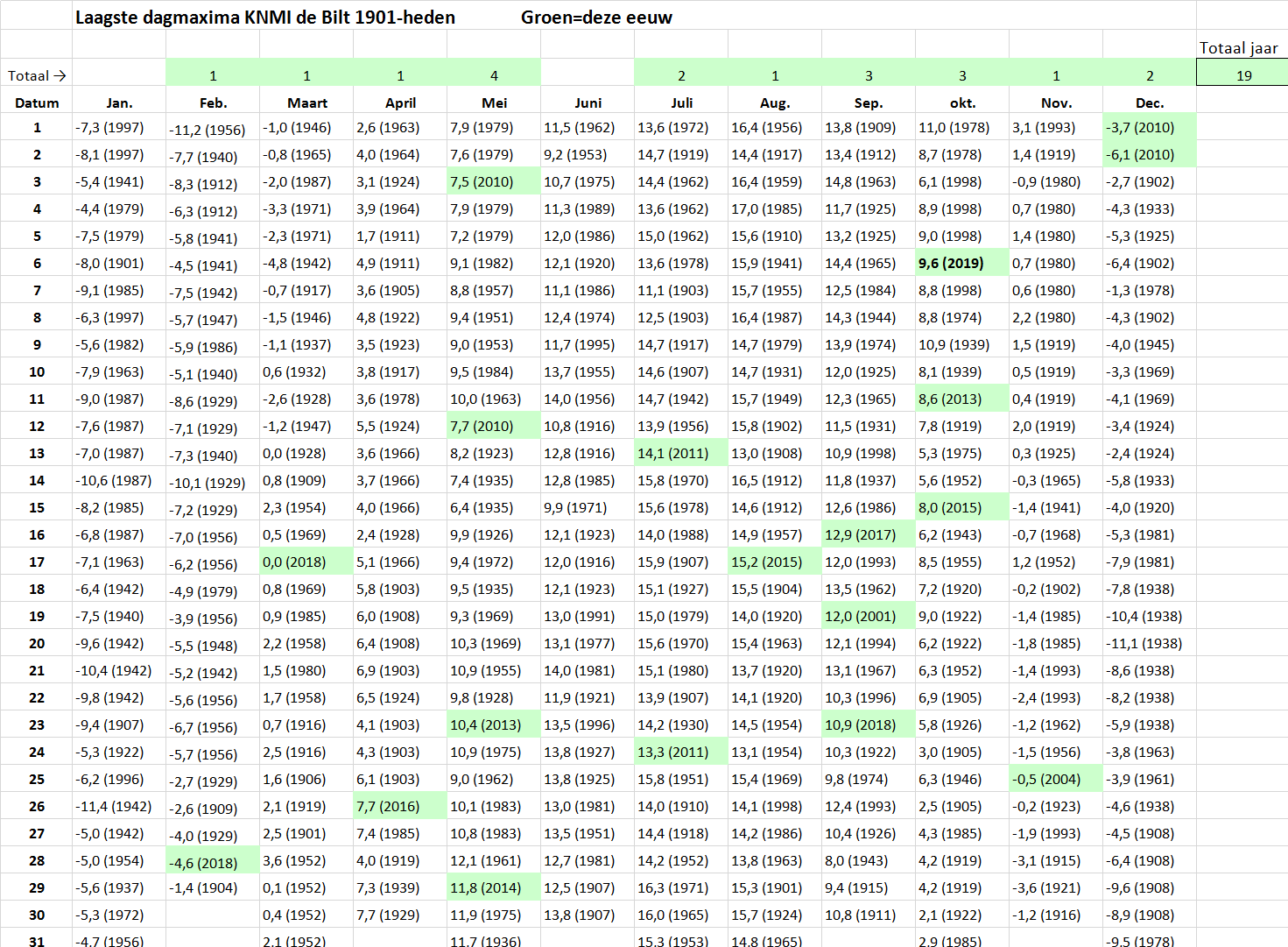The image size is (1288, 947).
Task: Select the 'Sep.' month header
Action: pyautogui.click(x=869, y=102)
